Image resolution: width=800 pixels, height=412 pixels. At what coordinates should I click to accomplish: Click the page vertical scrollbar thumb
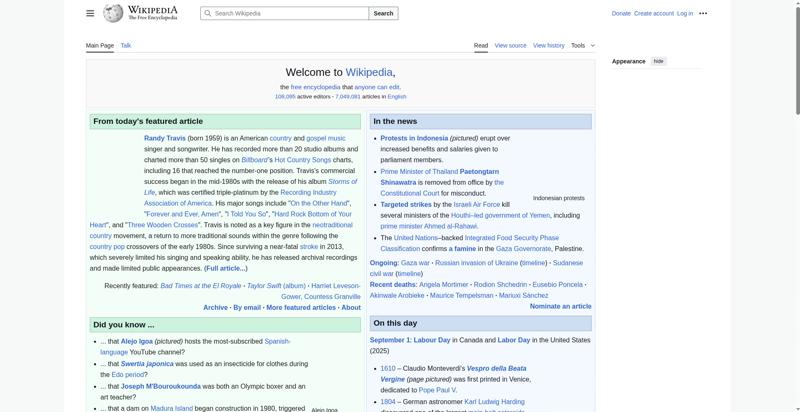(797, 59)
